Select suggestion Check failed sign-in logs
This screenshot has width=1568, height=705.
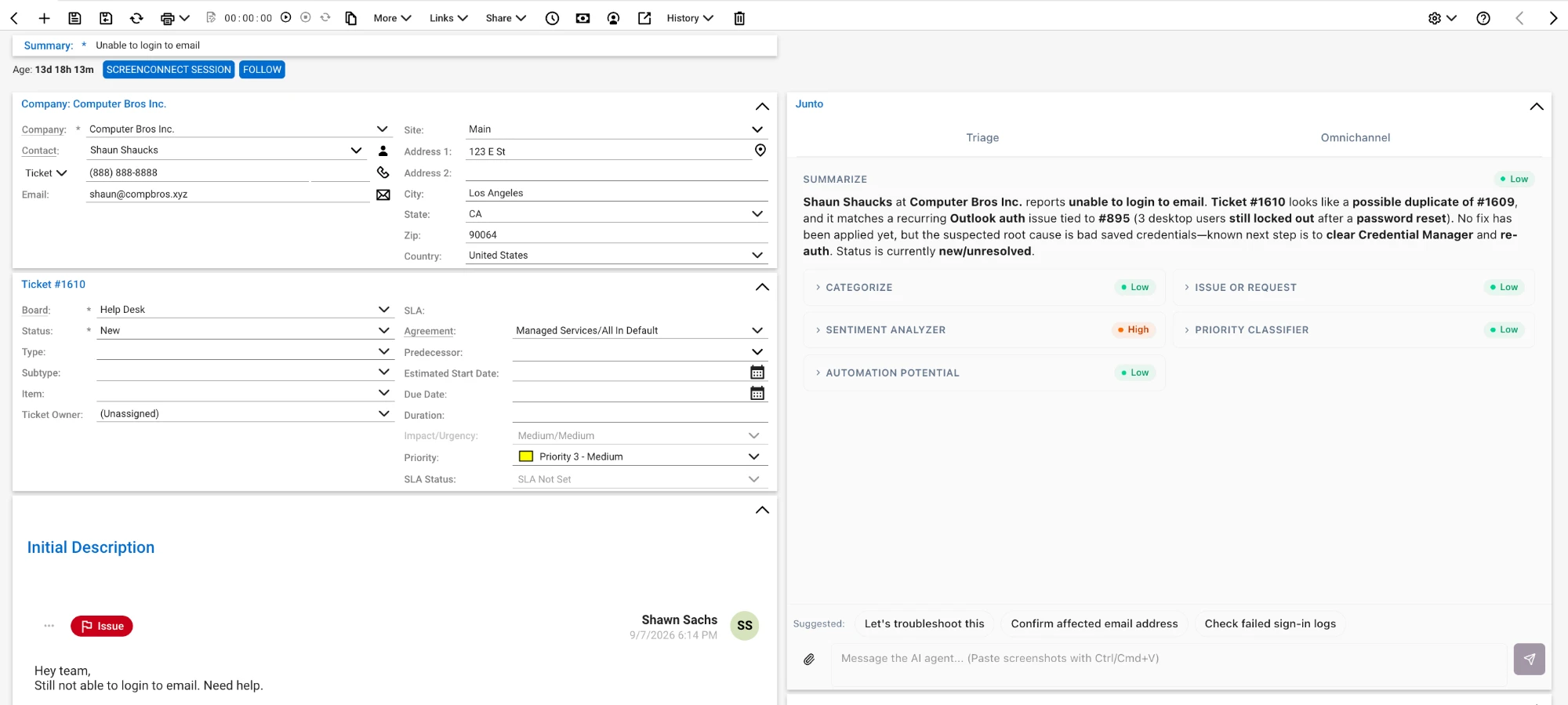click(1270, 623)
